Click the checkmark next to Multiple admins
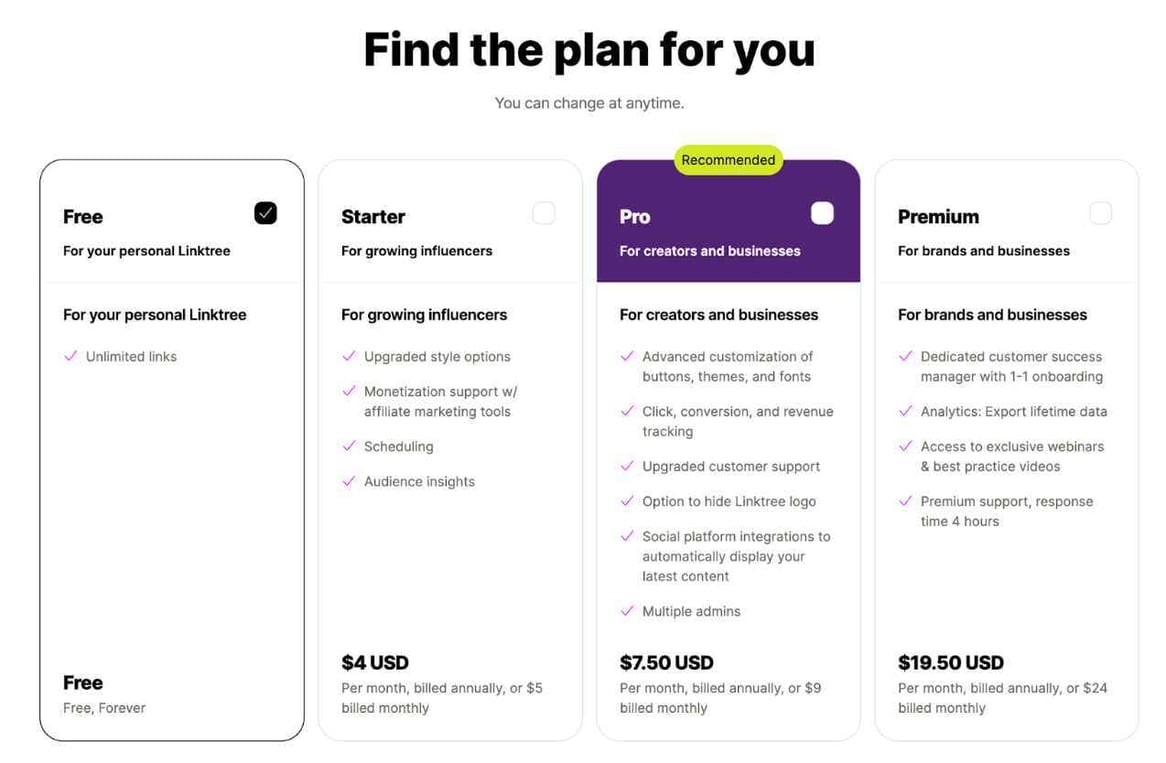The image size is (1166, 763). [627, 611]
